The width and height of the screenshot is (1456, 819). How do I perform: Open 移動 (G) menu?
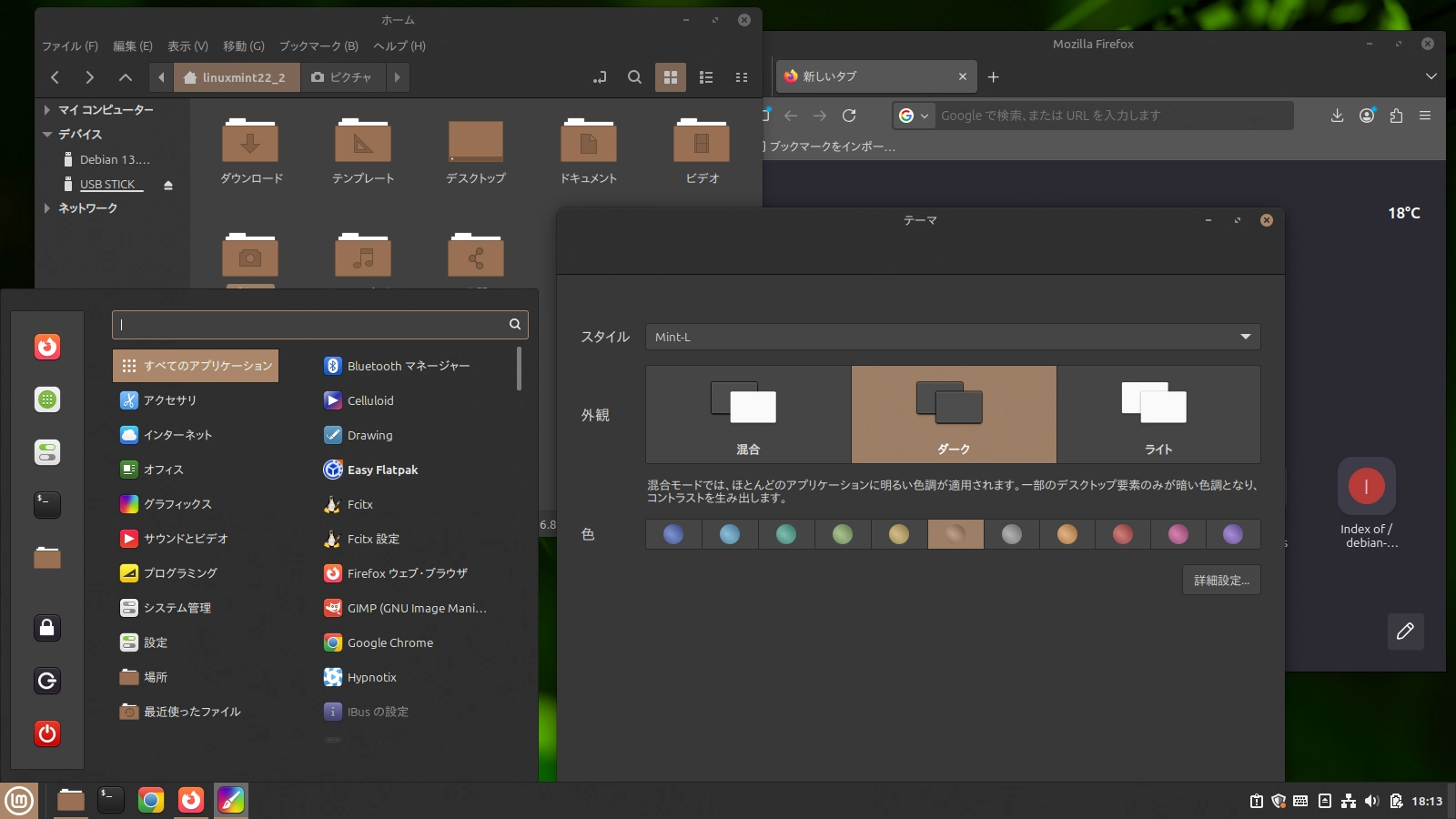tap(244, 45)
